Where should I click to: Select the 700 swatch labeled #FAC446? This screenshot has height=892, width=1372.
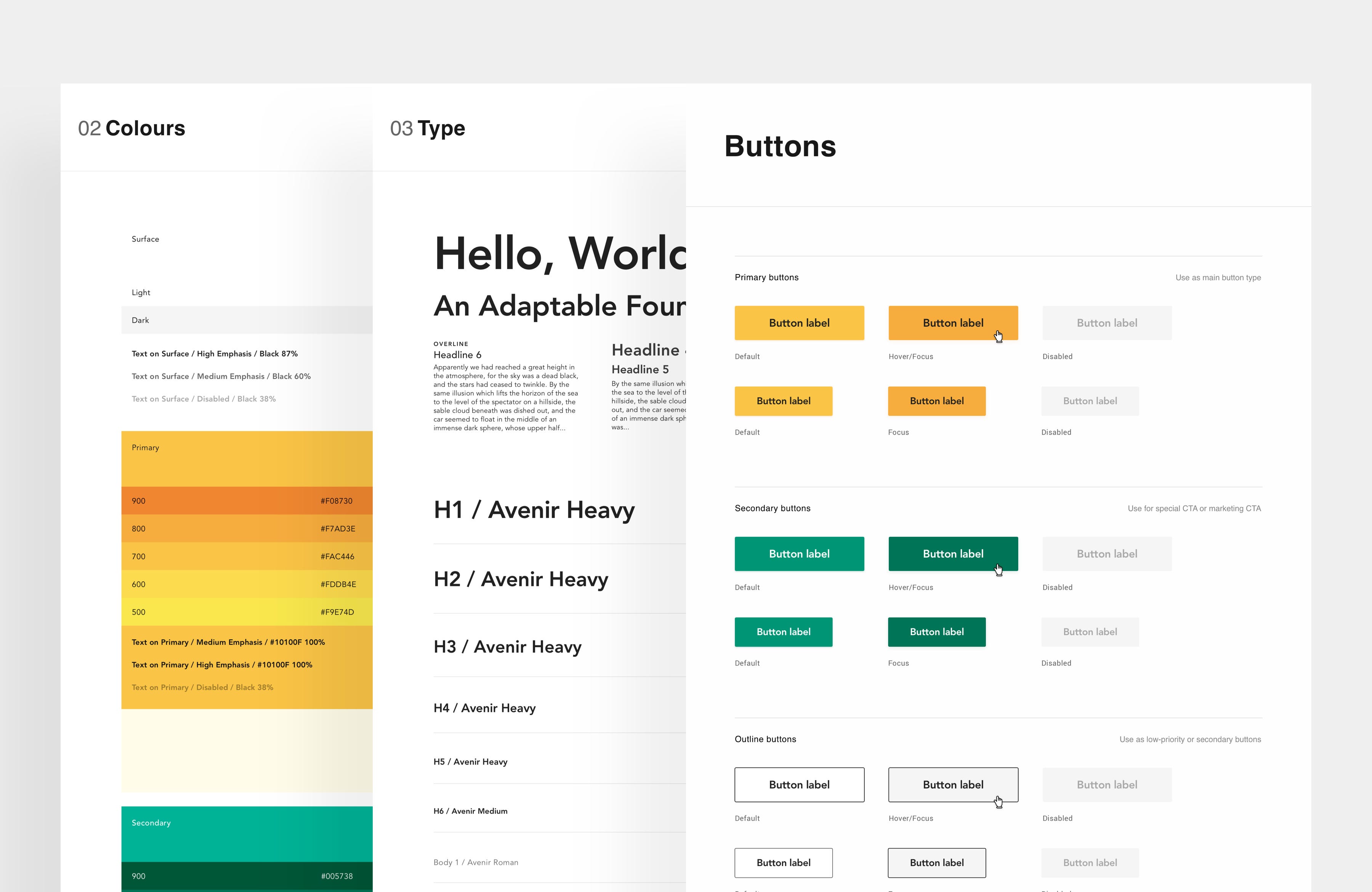[247, 556]
